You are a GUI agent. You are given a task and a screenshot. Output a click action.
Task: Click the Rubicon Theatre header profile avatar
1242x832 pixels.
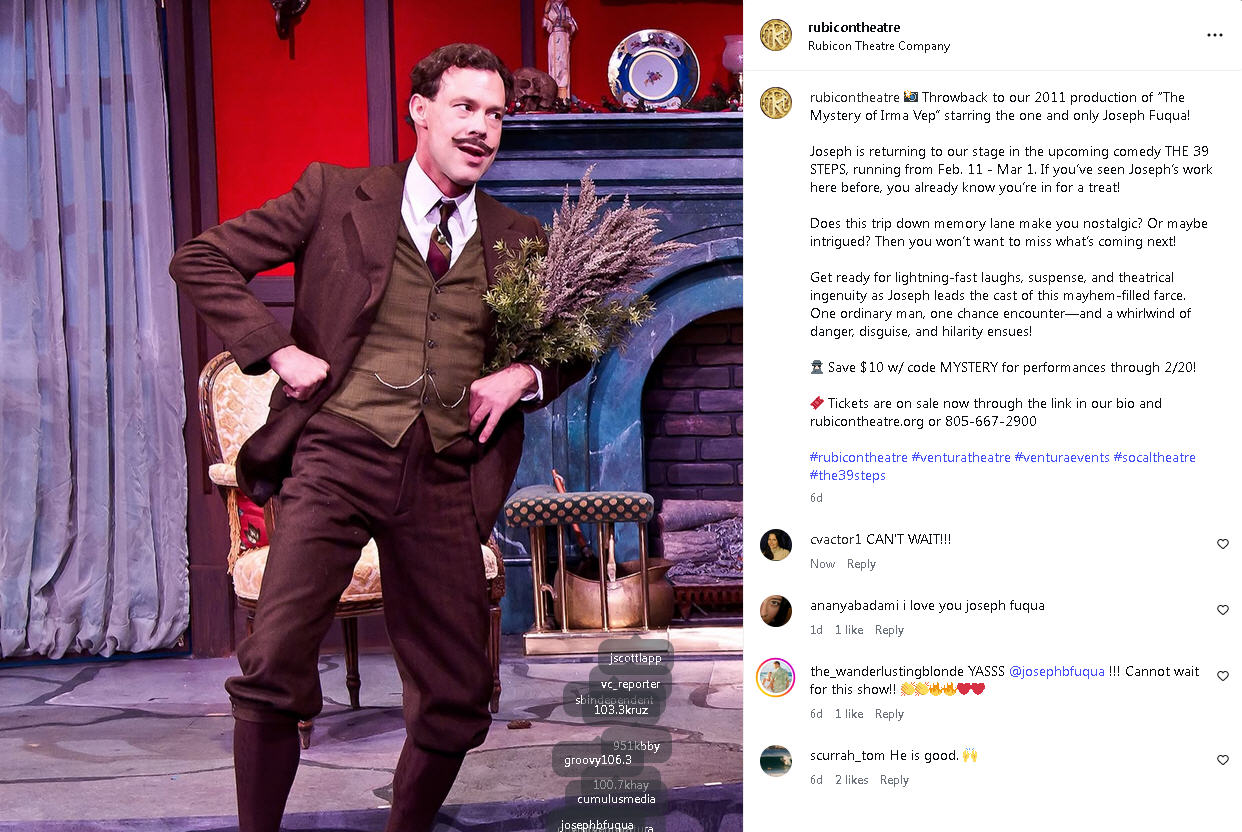tap(776, 35)
